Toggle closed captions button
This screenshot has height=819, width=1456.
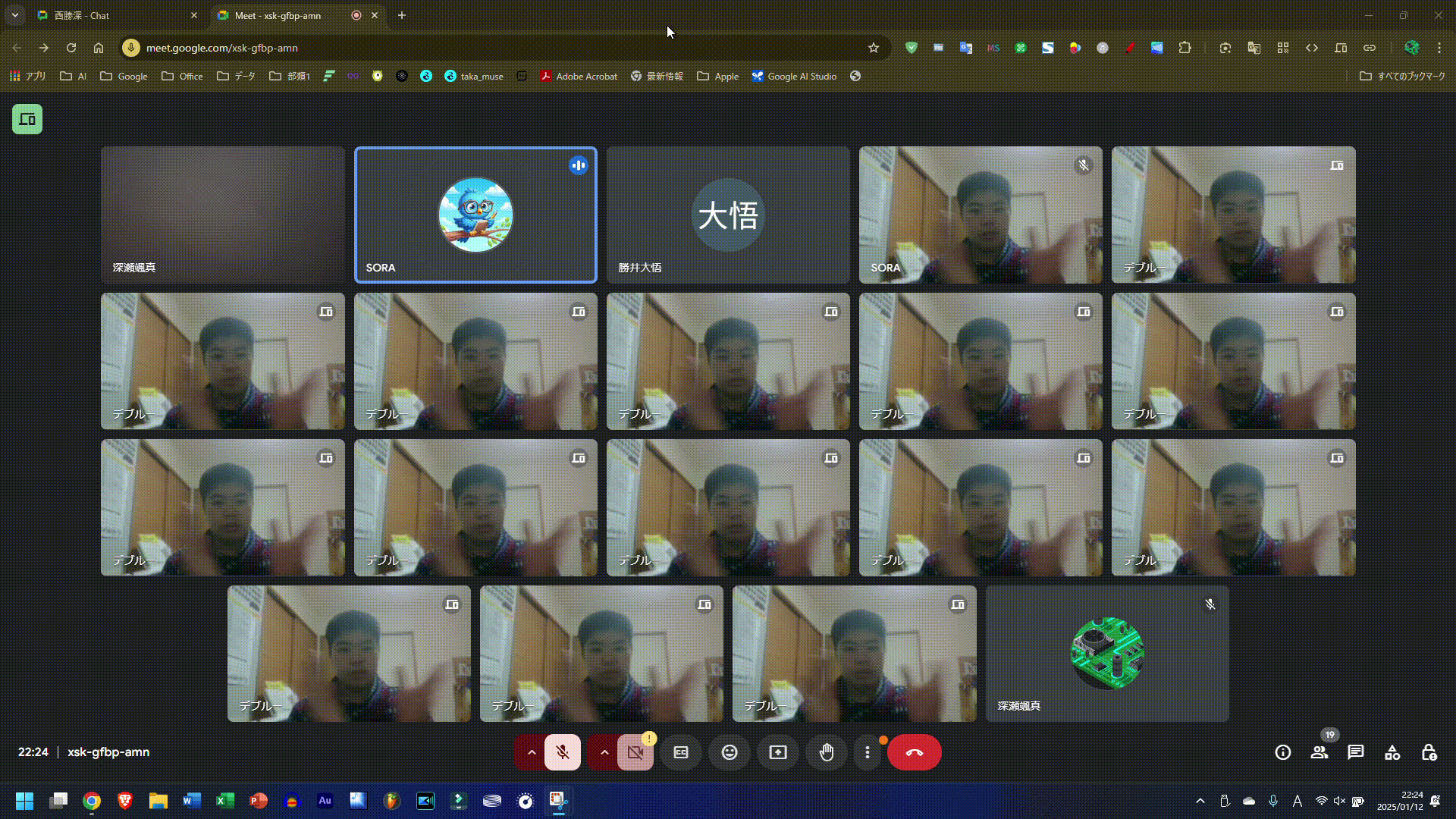pyautogui.click(x=681, y=752)
